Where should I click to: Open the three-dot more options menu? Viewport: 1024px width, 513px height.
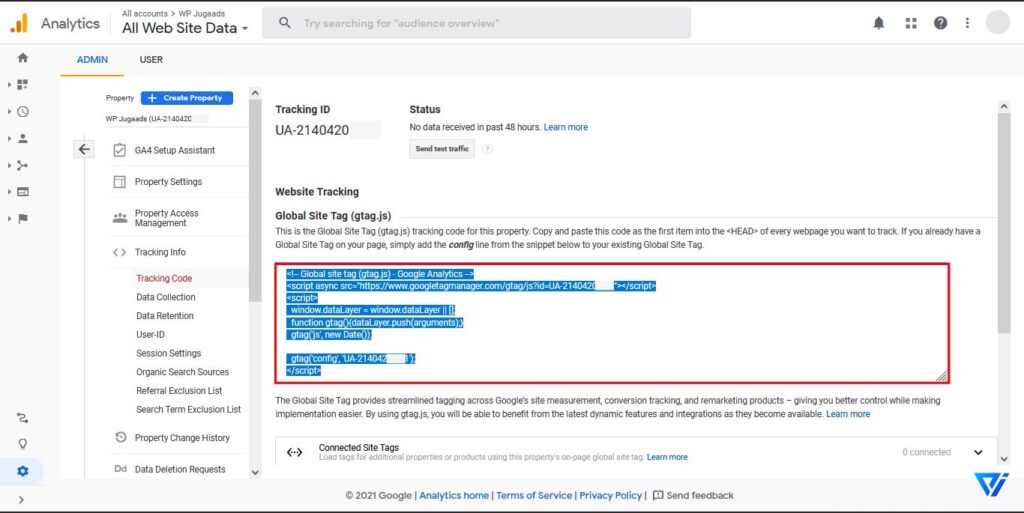click(x=967, y=23)
